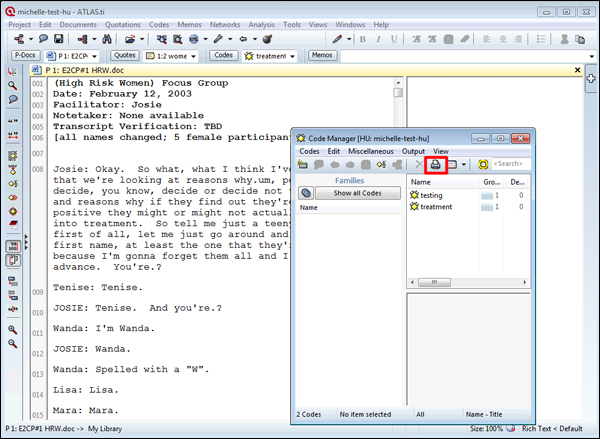
Task: Select the testing code in the list
Action: [431, 195]
